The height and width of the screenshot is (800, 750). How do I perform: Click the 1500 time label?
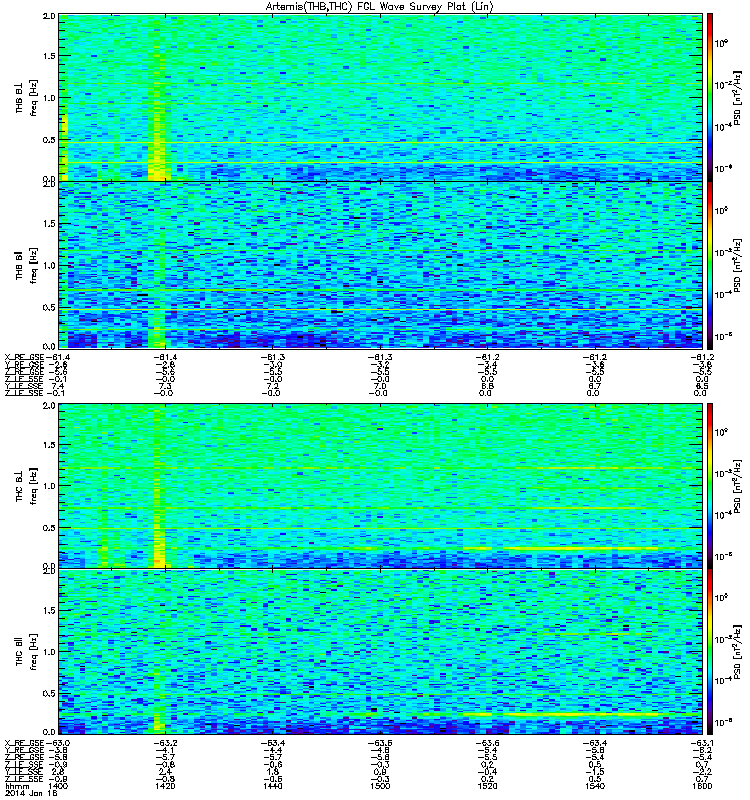(380, 786)
